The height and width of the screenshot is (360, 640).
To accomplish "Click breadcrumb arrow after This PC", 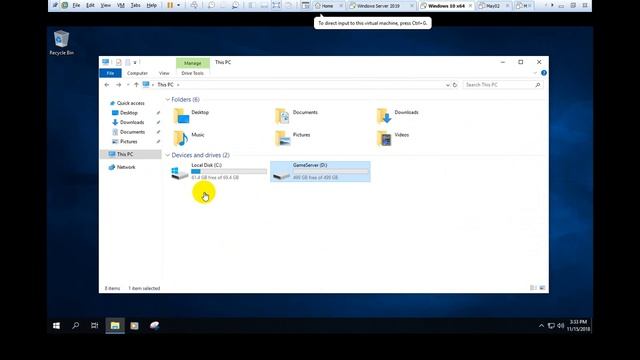I will click(x=178, y=85).
